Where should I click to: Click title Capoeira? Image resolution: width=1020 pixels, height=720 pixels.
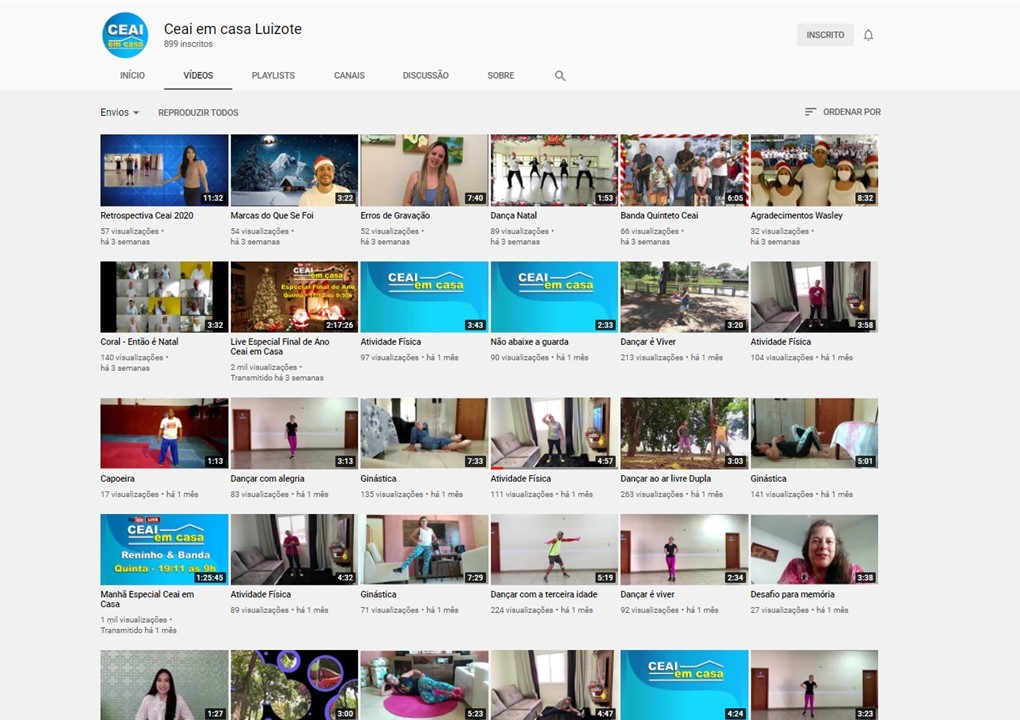[118, 478]
